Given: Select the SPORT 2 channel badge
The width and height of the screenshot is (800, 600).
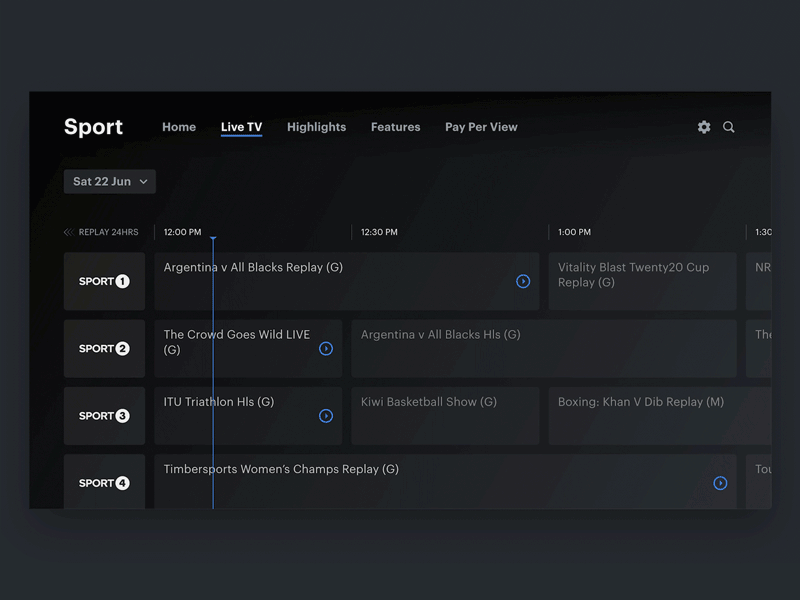Looking at the screenshot, I should point(104,348).
